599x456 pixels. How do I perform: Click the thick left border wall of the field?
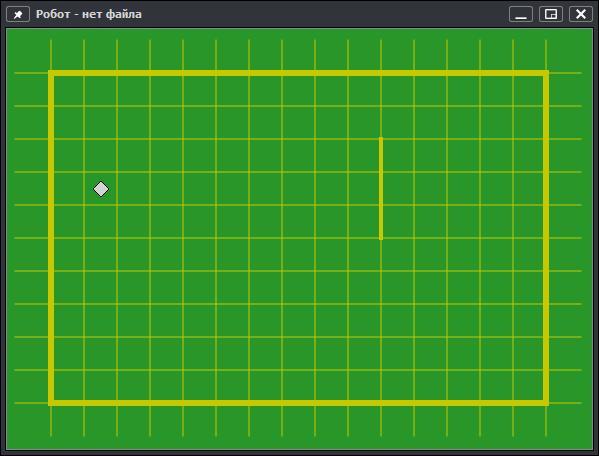tap(51, 238)
